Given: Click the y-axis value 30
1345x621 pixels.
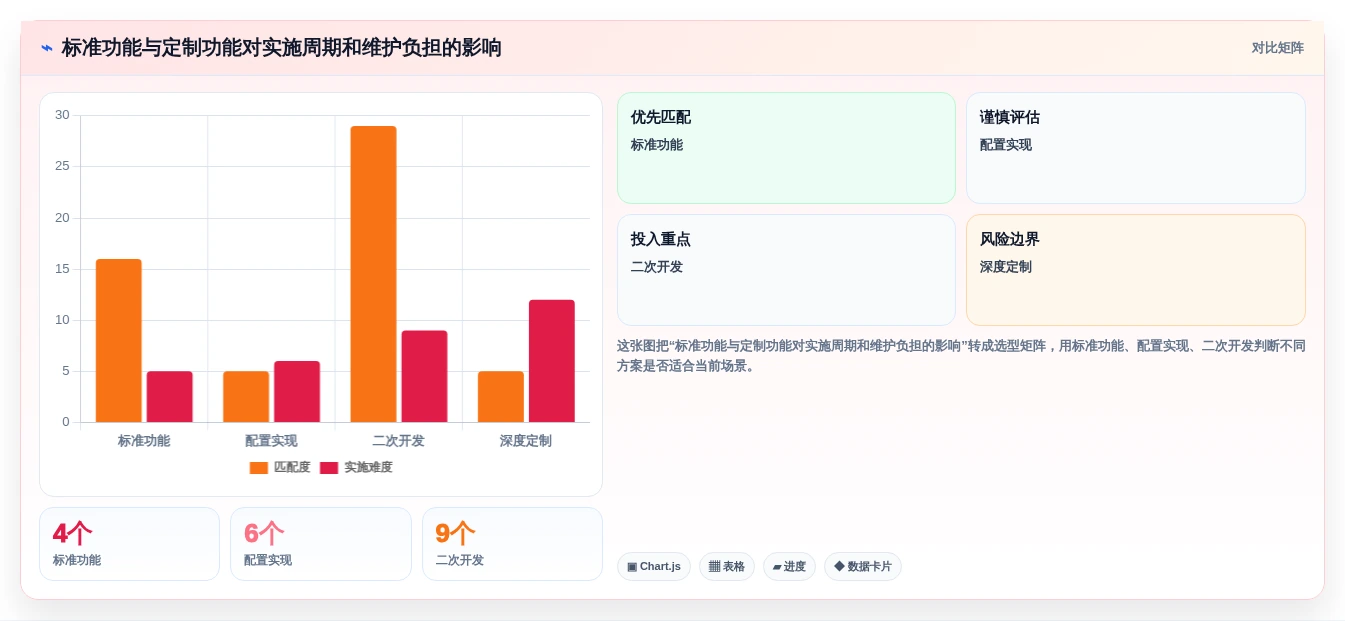Looking at the screenshot, I should click(x=62, y=115).
